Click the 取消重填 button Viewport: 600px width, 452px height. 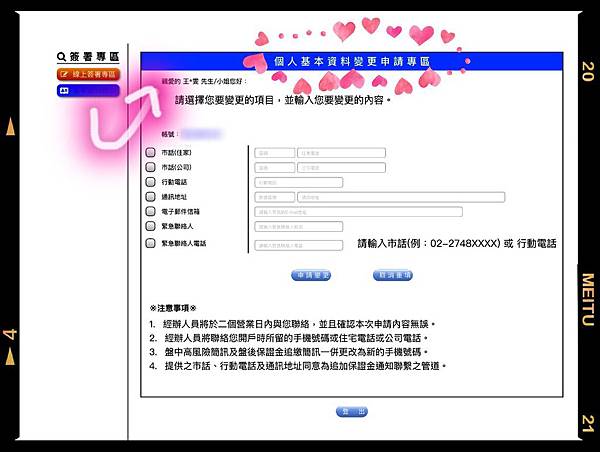(393, 275)
